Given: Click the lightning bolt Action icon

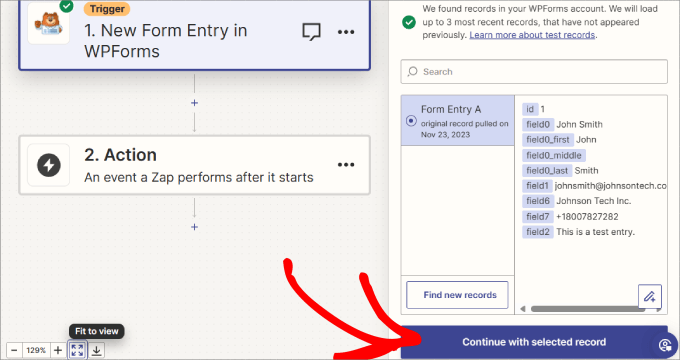Looking at the screenshot, I should tap(49, 165).
